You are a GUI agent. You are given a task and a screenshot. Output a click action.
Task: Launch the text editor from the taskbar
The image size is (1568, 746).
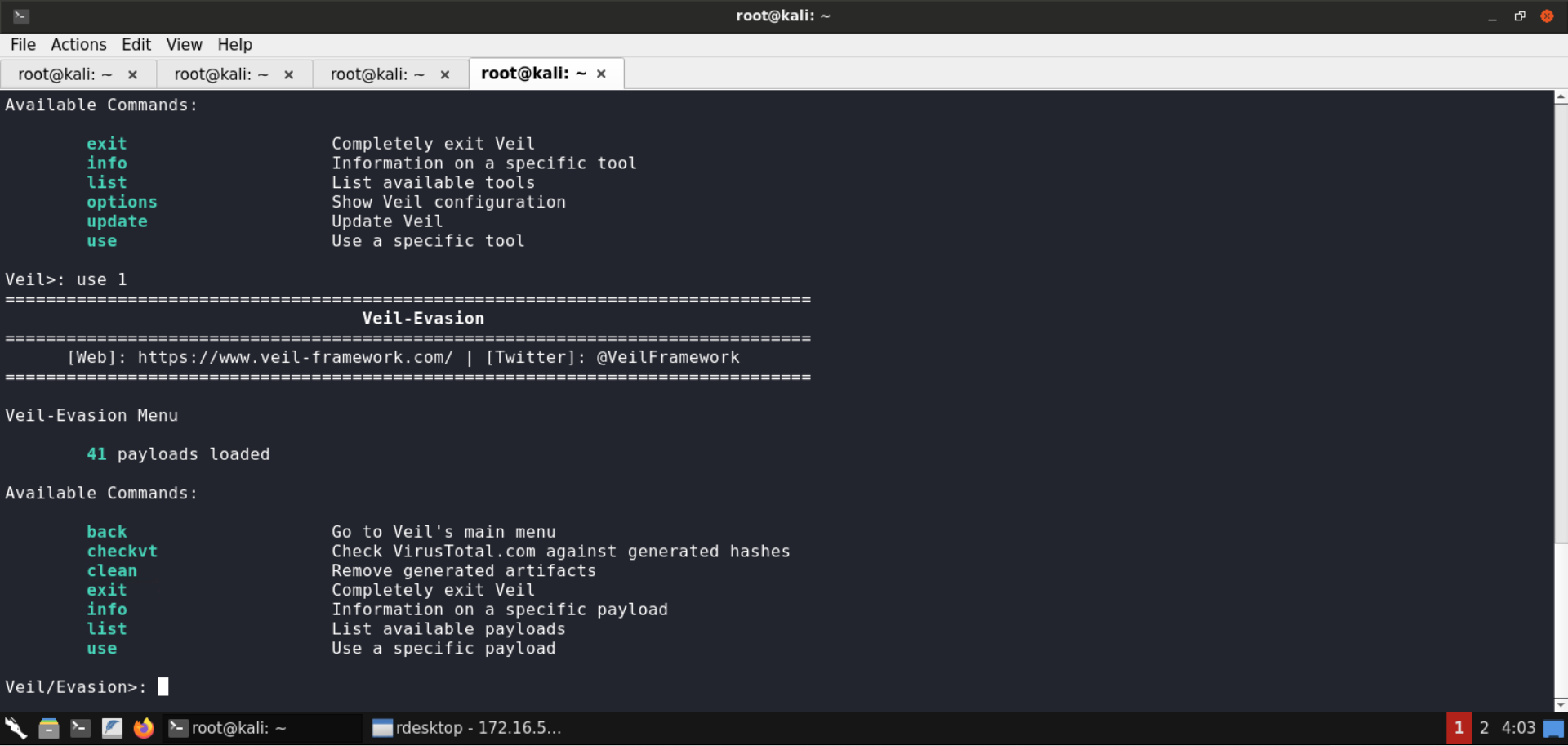(x=112, y=727)
